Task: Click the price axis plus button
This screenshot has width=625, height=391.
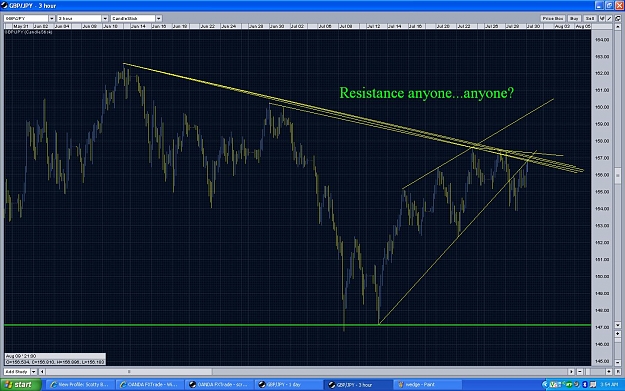Action: (618, 334)
